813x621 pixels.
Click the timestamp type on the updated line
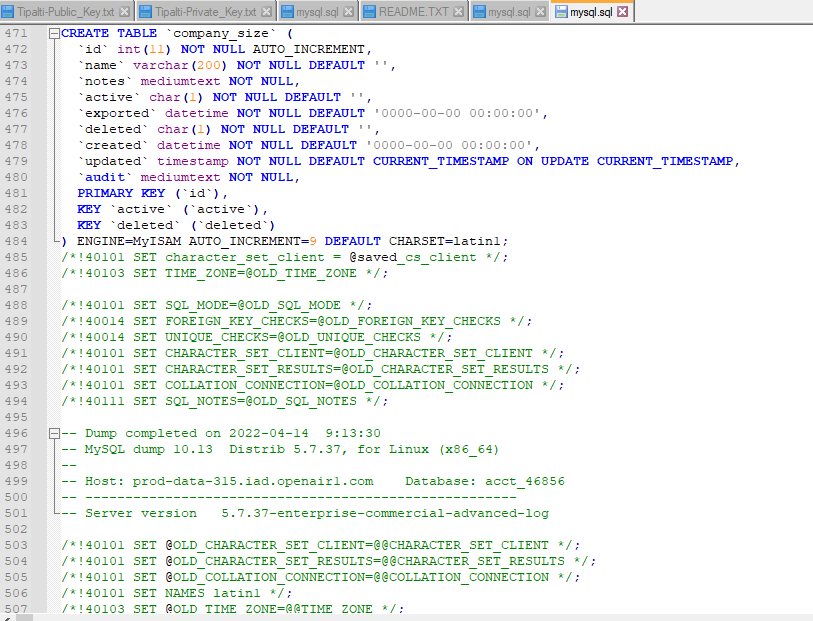[192, 161]
